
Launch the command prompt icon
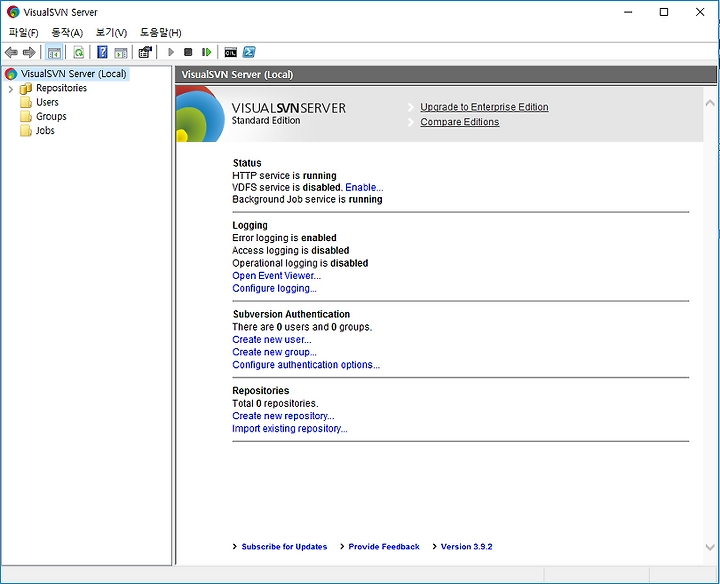pyautogui.click(x=231, y=52)
